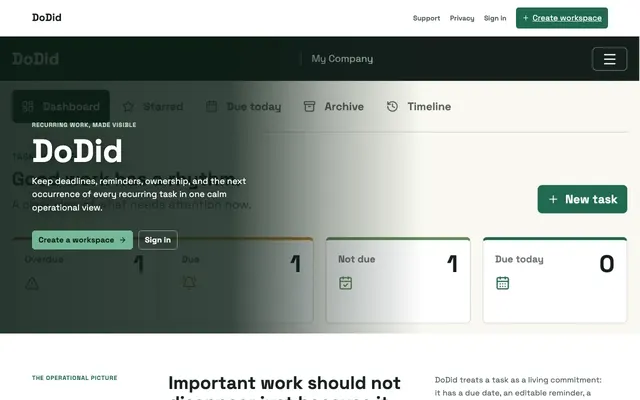Click The Operational Picture section label

[75, 378]
